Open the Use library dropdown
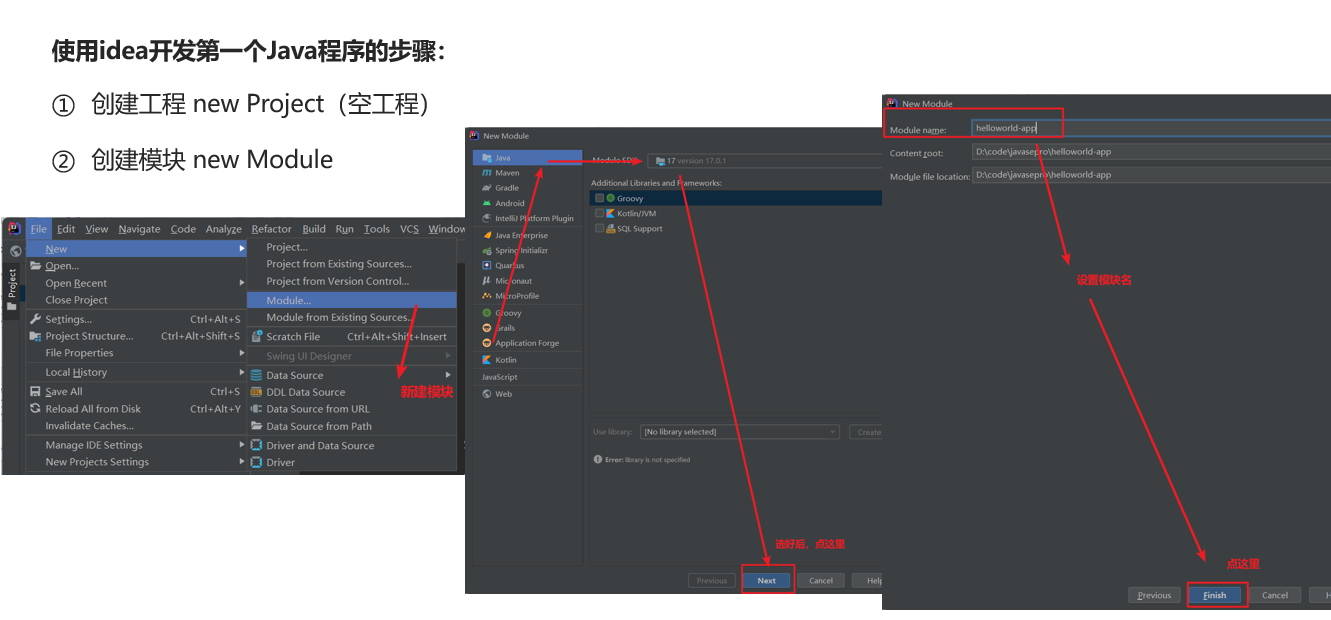Image resolution: width=1331 pixels, height=620 pixels. coord(739,432)
